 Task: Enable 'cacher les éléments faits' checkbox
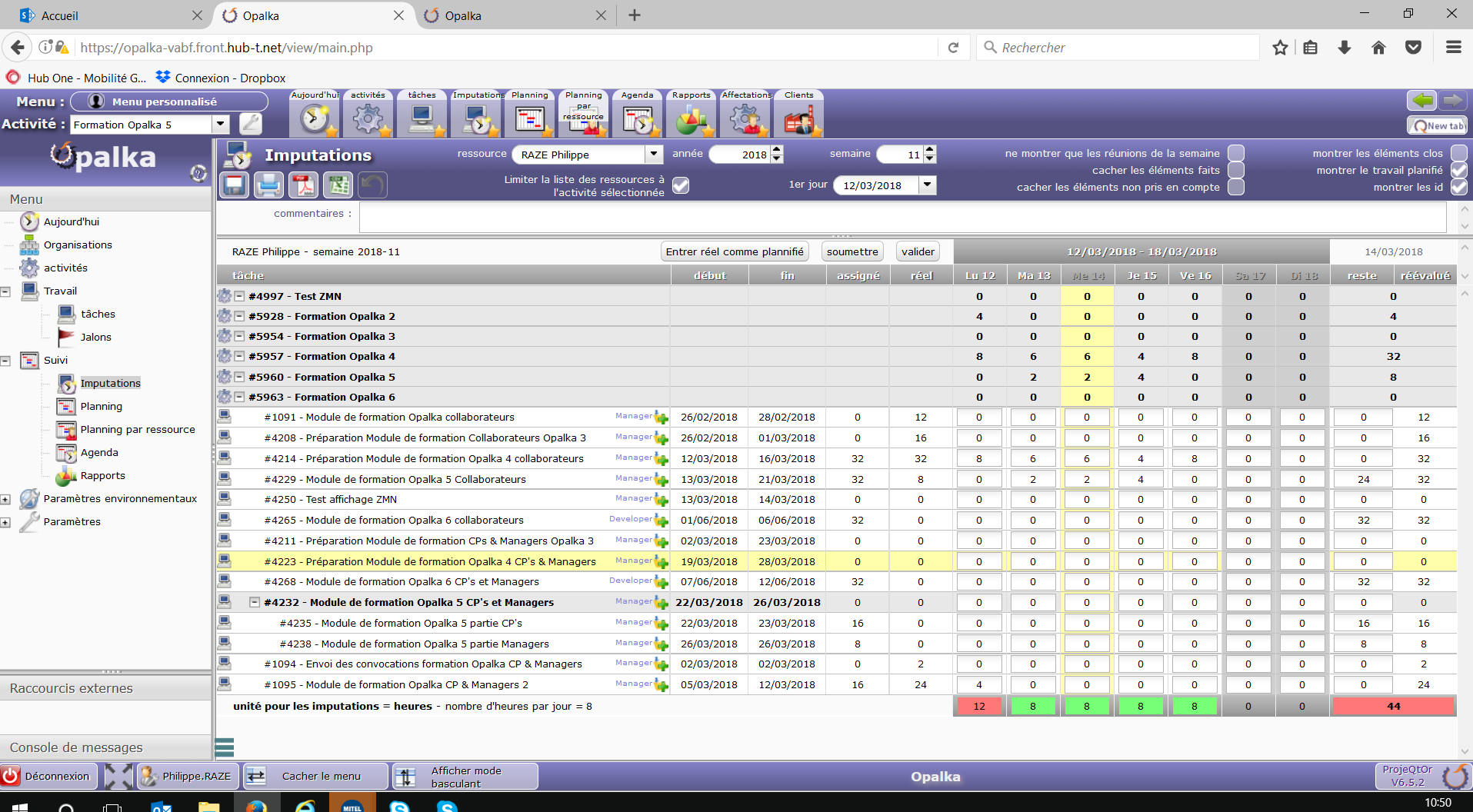tap(1235, 170)
